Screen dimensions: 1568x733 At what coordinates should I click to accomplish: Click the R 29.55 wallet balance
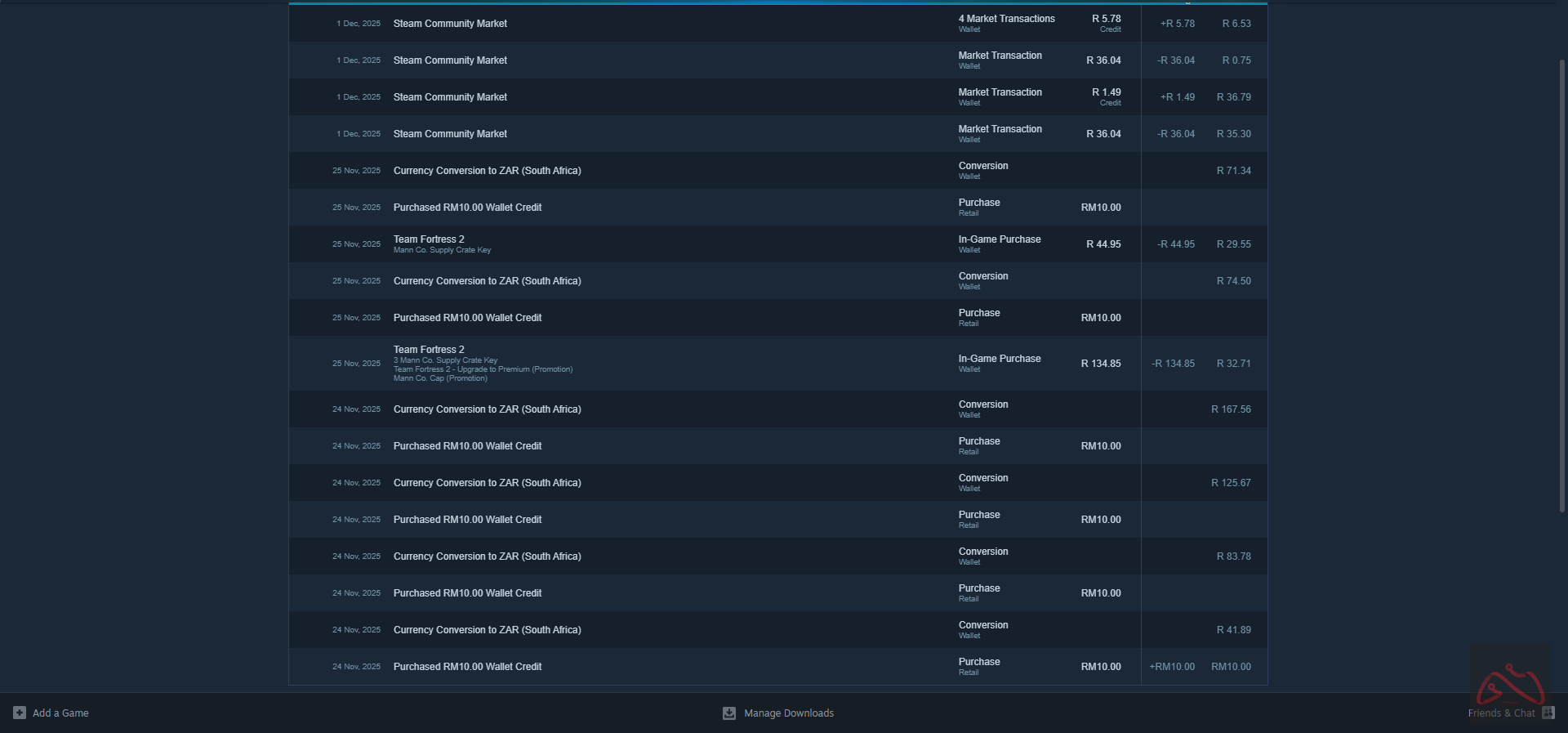(x=1233, y=244)
